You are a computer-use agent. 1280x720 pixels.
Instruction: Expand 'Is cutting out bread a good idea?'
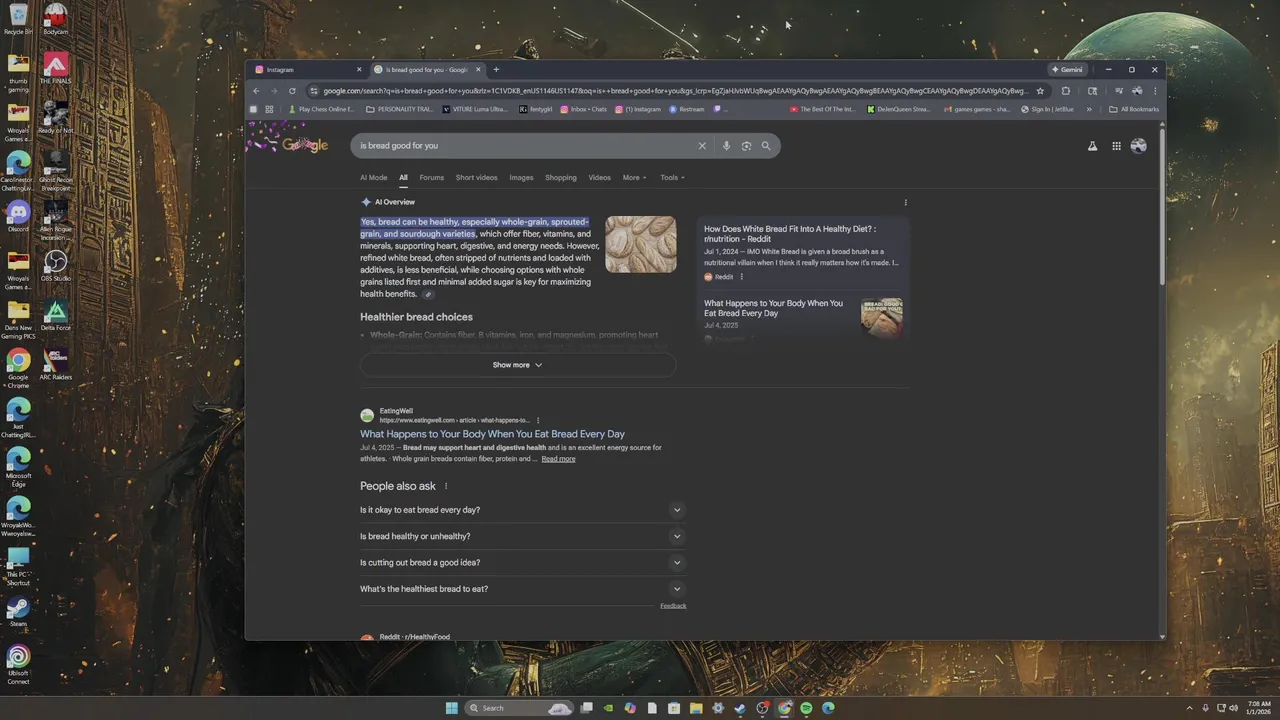coord(523,562)
